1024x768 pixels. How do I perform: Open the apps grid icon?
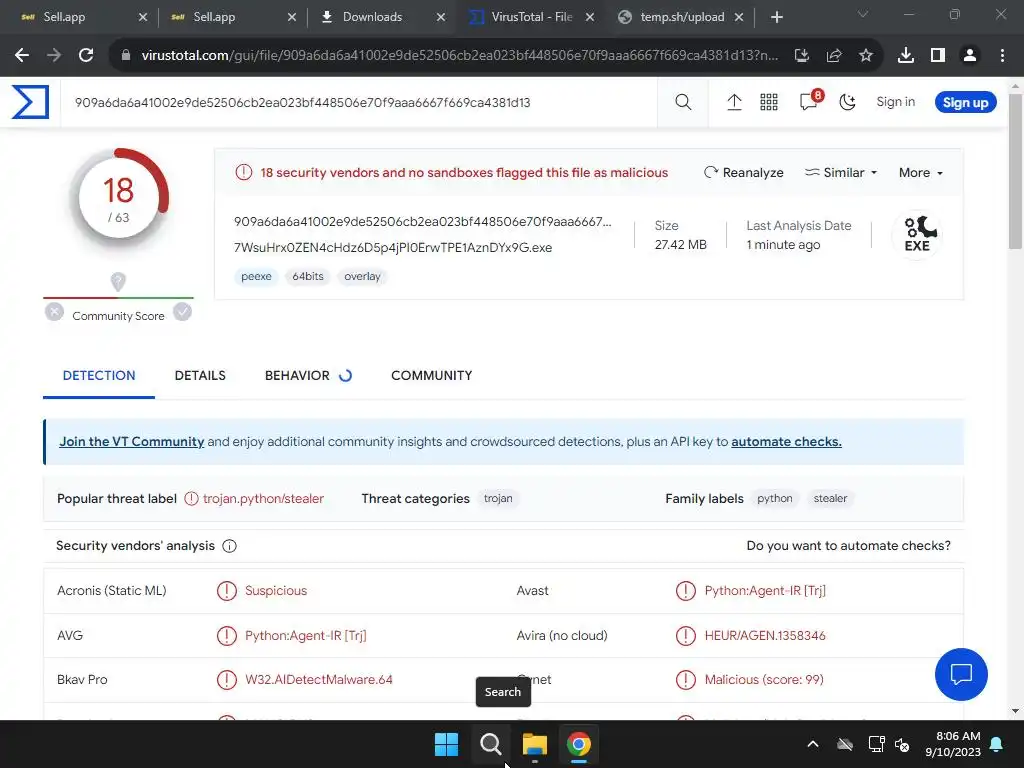[769, 103]
